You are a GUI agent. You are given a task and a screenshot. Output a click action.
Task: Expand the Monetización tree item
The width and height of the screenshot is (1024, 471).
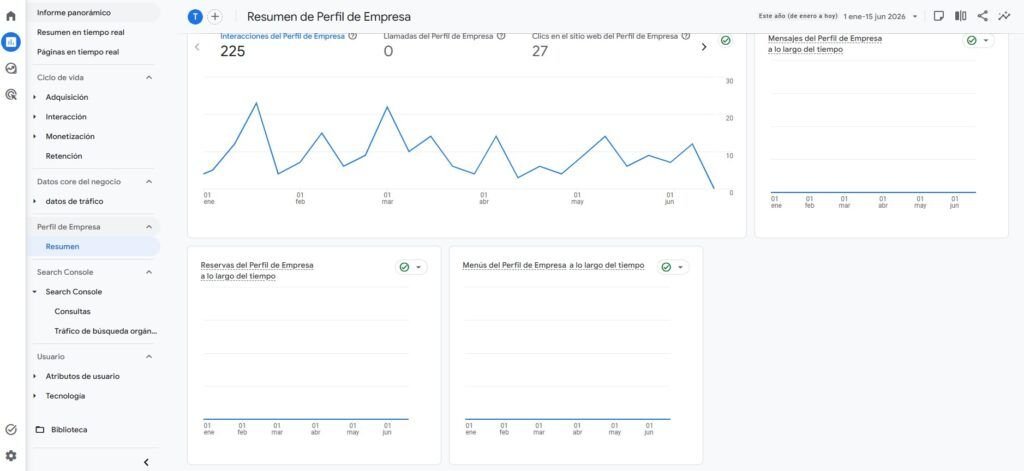click(x=35, y=137)
